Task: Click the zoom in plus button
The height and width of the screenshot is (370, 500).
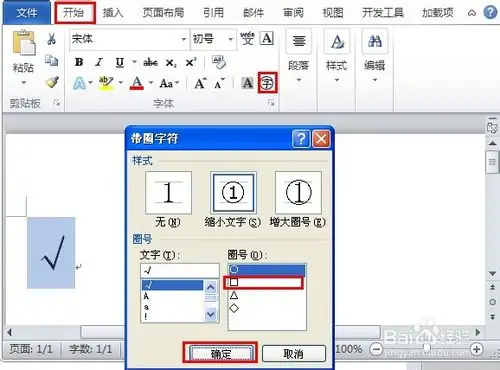Action: coord(476,349)
